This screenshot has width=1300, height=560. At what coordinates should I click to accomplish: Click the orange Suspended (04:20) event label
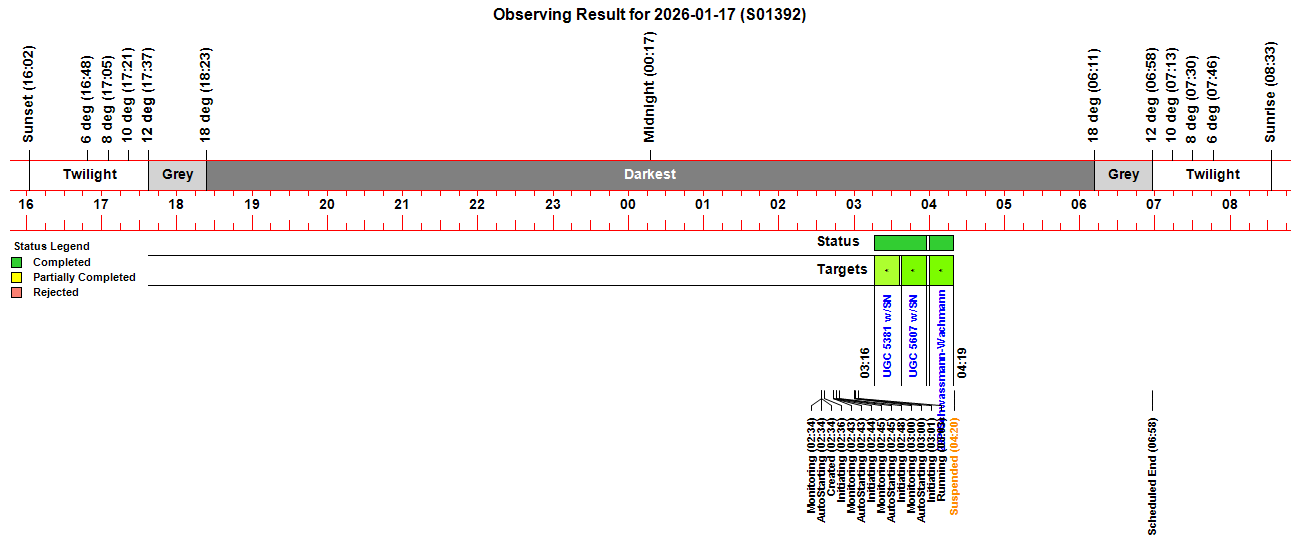[954, 466]
